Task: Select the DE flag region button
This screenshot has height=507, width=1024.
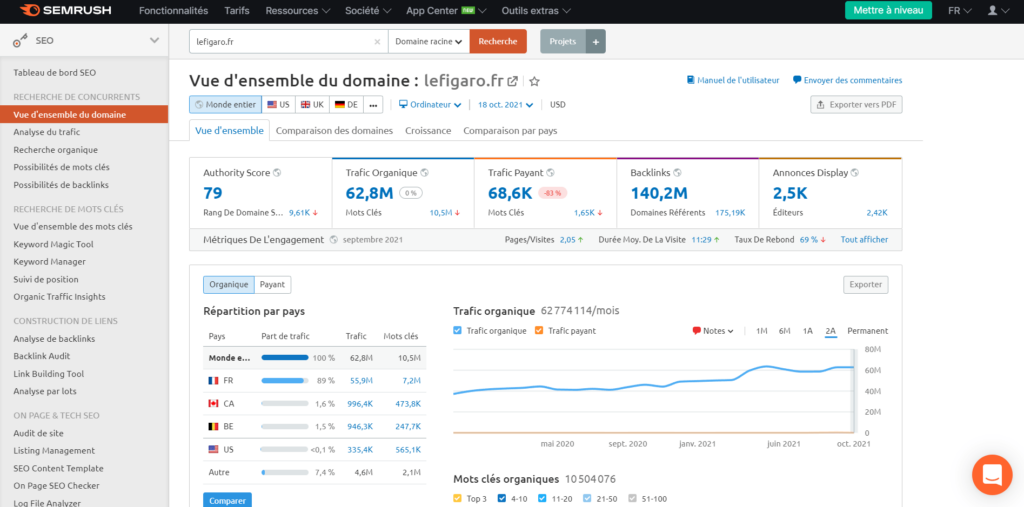Action: pos(346,105)
